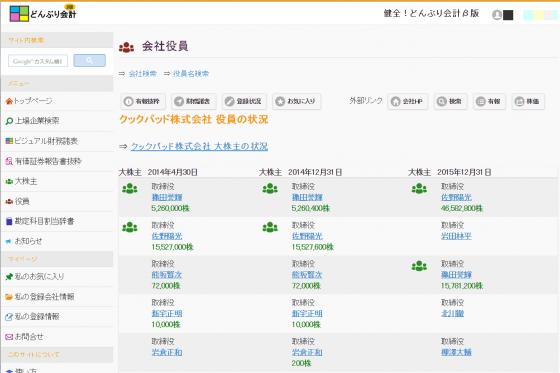The width and height of the screenshot is (560, 373).
Task: Open 柳澤大輔 in the 2015年12月31日 column
Action: coord(456,352)
